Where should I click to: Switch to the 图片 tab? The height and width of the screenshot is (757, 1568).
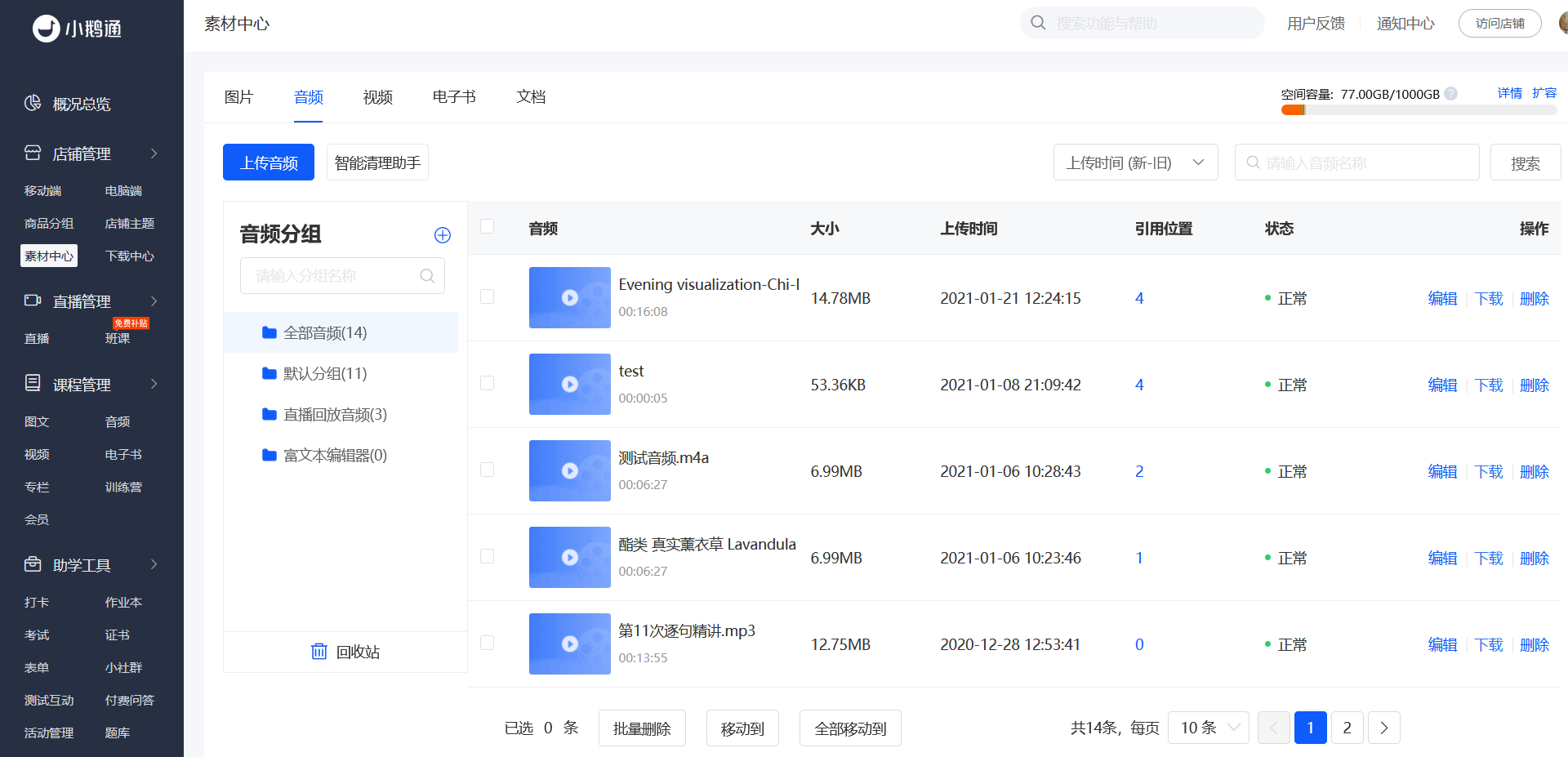coord(239,97)
